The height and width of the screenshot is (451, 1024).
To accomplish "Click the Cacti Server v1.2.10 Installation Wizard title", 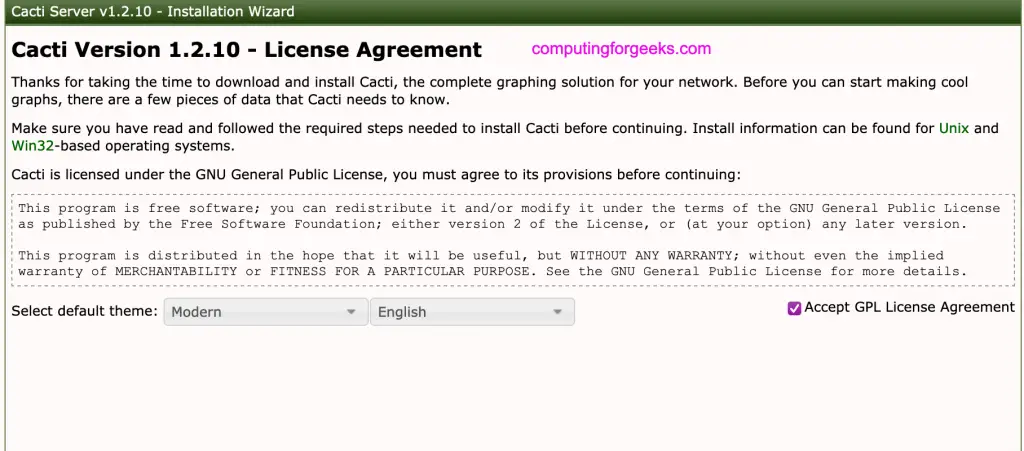I will [x=153, y=11].
